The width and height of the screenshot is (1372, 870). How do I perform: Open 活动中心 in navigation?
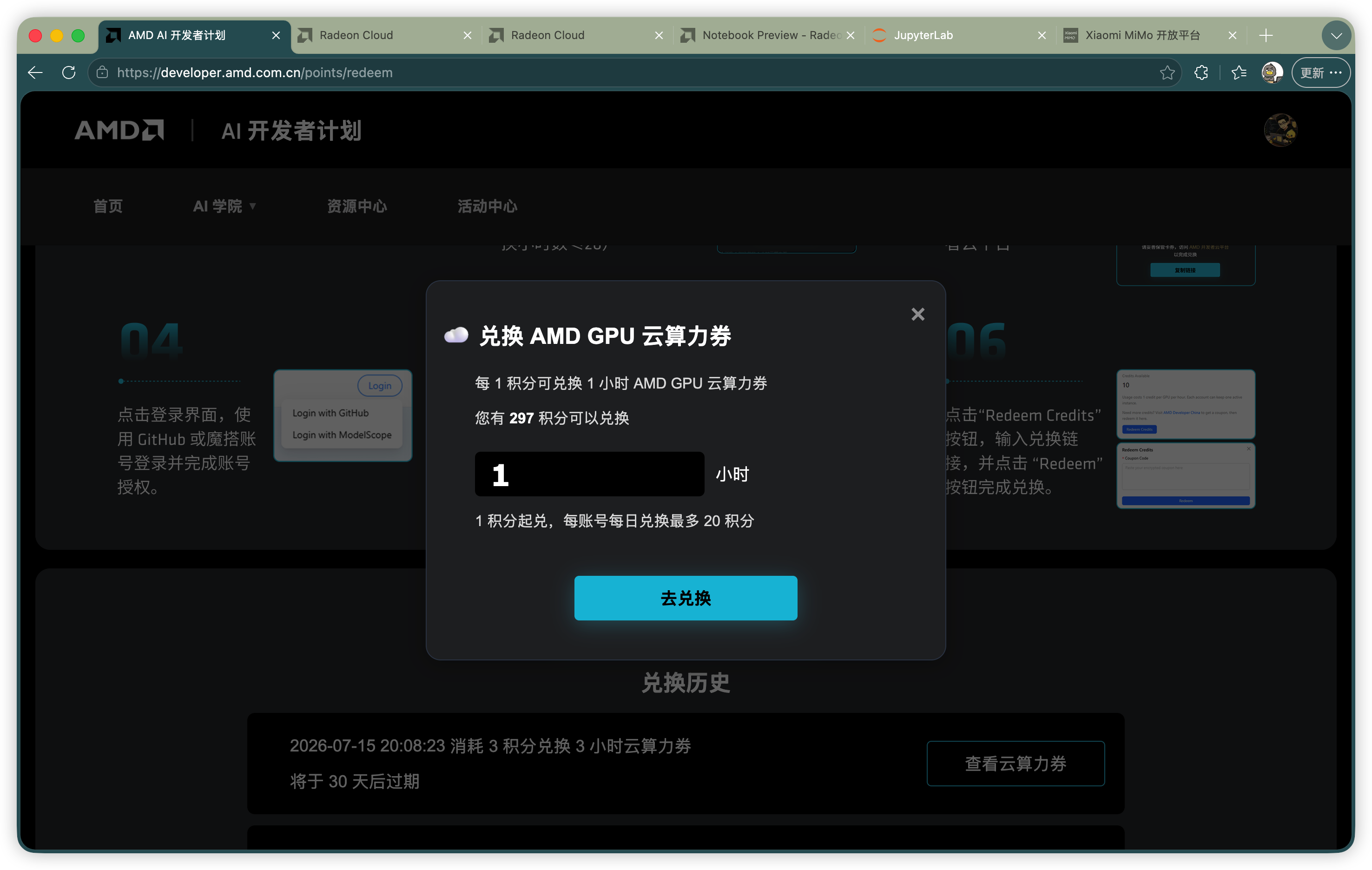(487, 206)
